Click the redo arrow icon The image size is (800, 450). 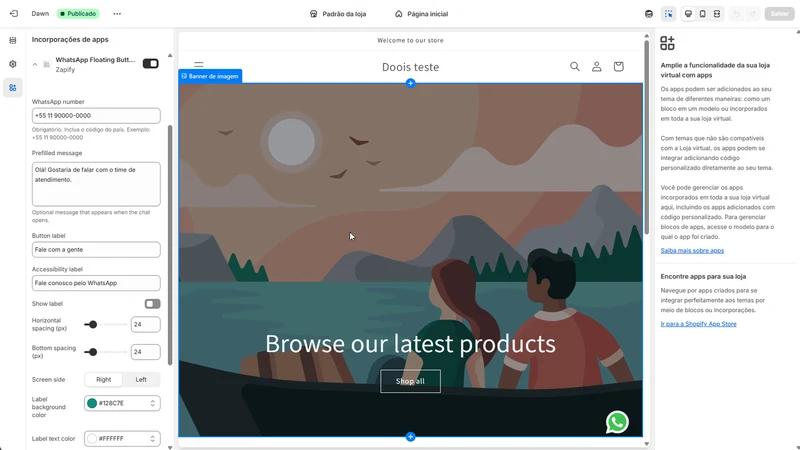point(753,14)
